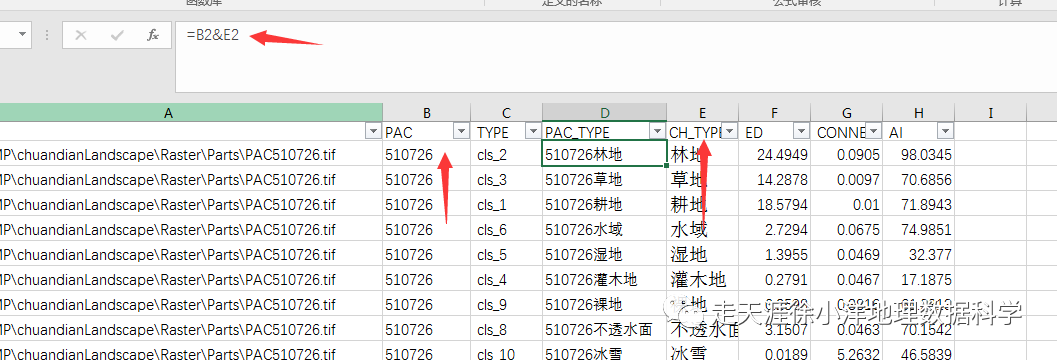Image resolution: width=1057 pixels, height=360 pixels.
Task: Select ED value 24.4949
Action: click(x=775, y=154)
